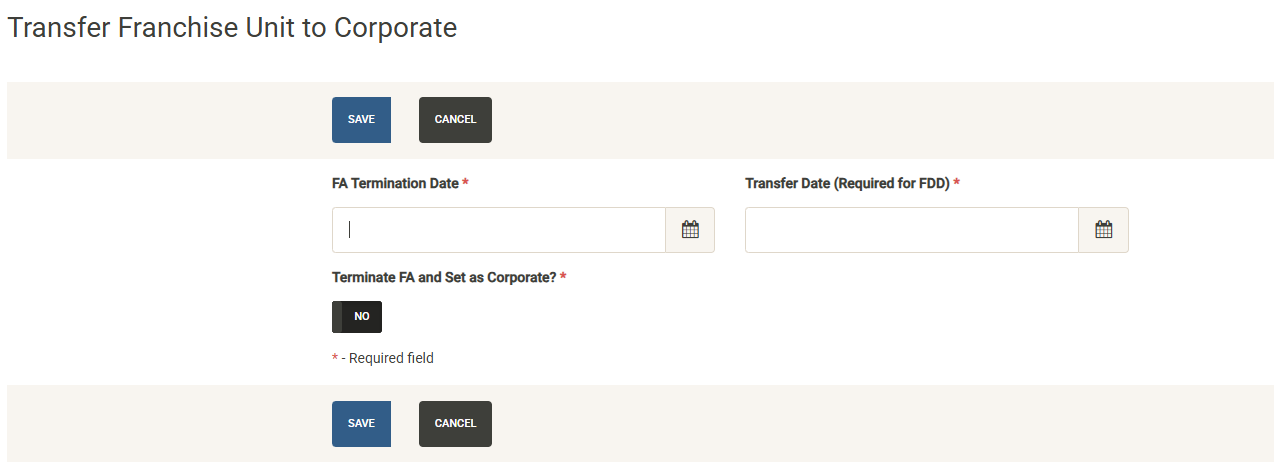Click the NO text on the switch

click(362, 317)
